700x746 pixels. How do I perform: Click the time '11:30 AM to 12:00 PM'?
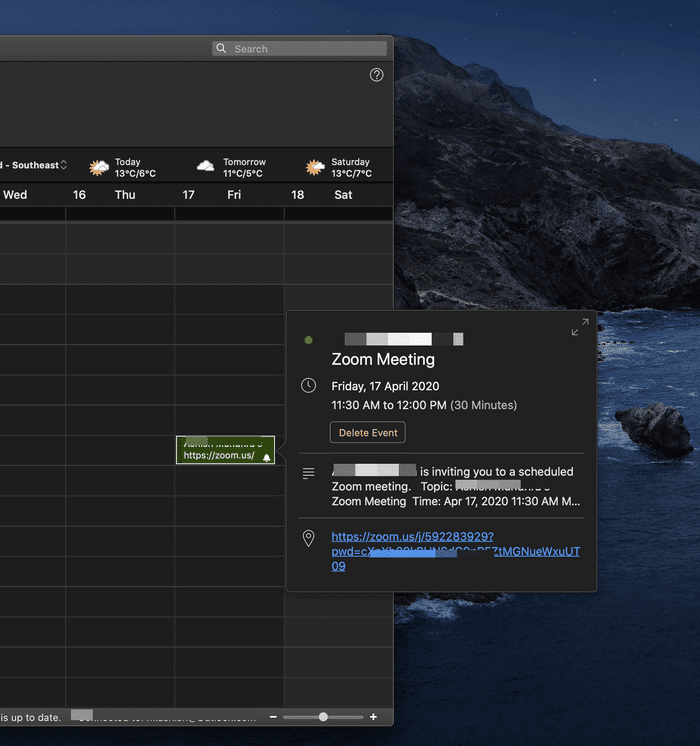pyautogui.click(x=389, y=405)
